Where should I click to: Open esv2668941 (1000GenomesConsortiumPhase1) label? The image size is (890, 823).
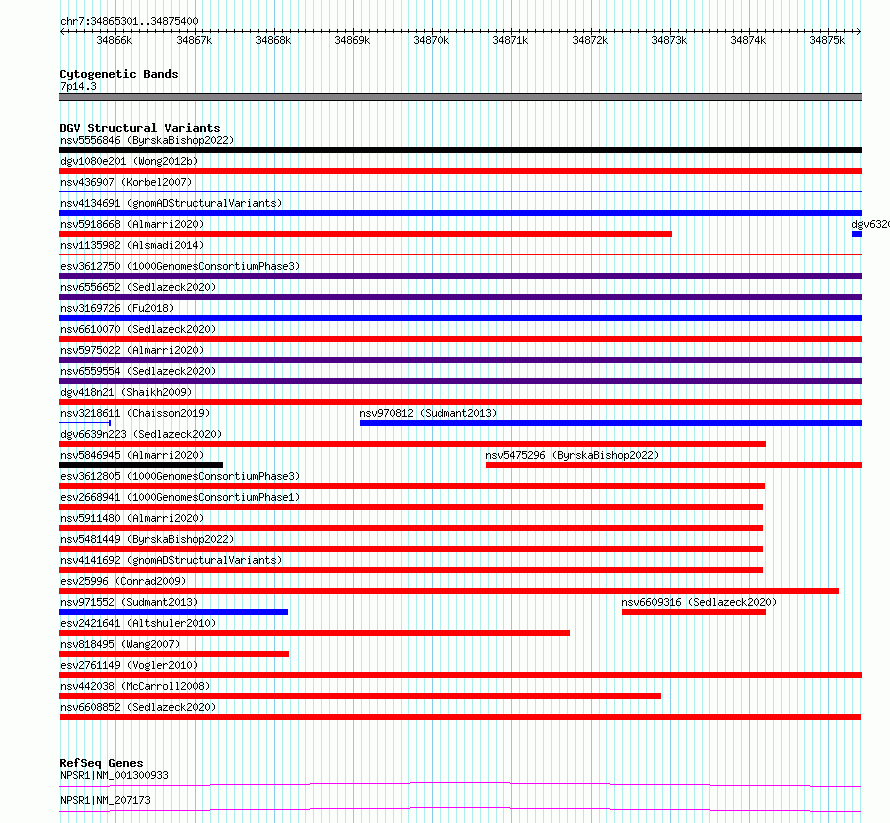(180, 497)
